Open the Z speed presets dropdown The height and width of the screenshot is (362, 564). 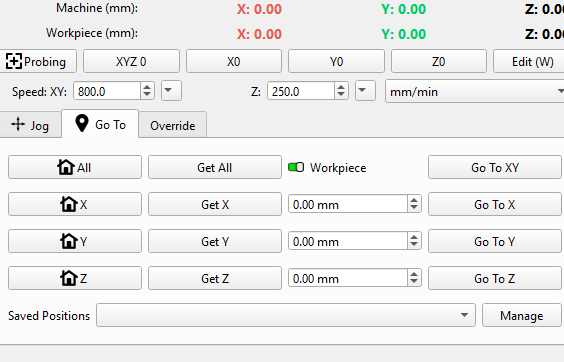(x=365, y=91)
